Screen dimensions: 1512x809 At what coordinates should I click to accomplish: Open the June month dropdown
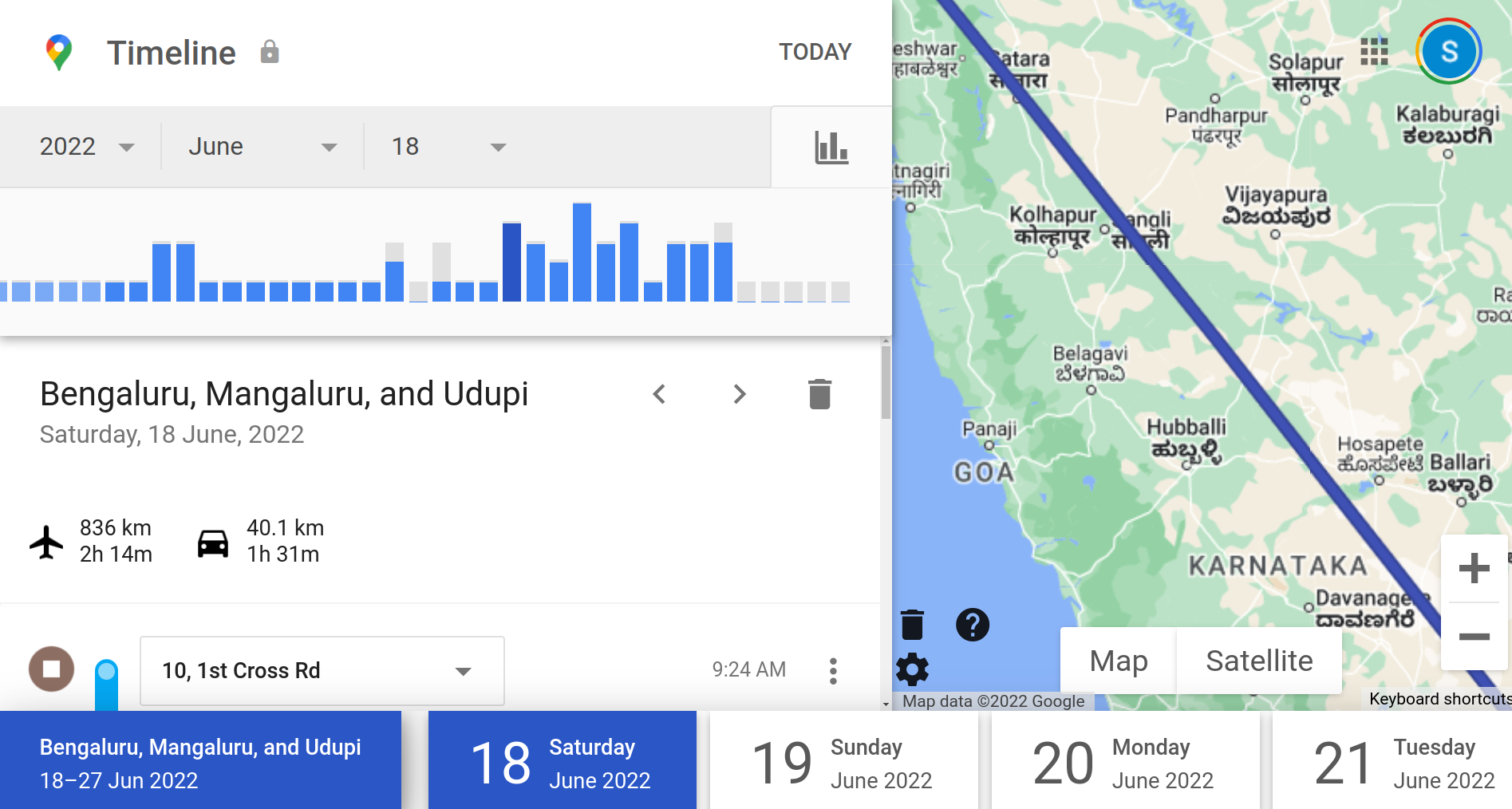click(x=263, y=147)
